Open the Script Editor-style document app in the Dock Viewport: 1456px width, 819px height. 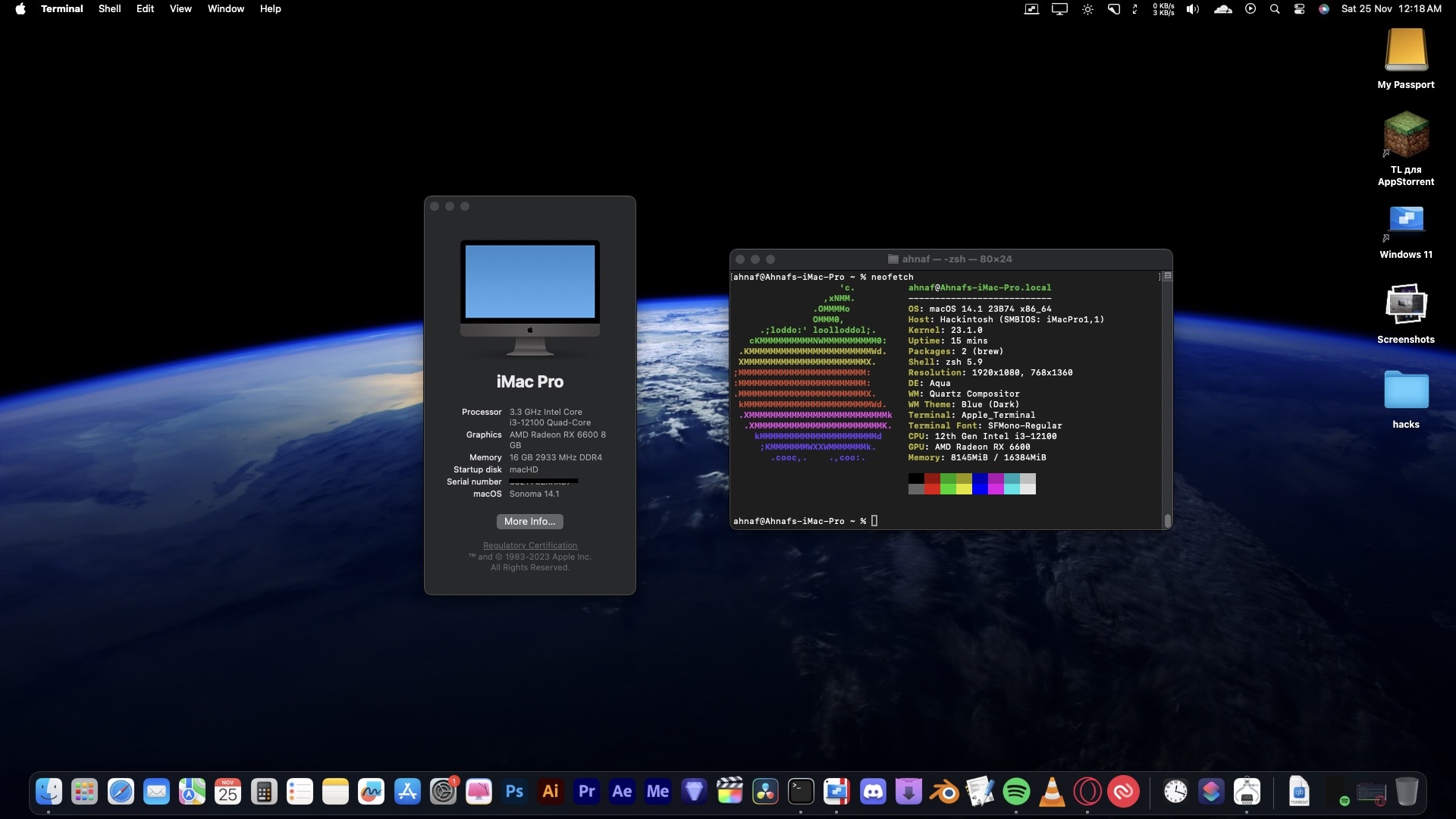[980, 792]
